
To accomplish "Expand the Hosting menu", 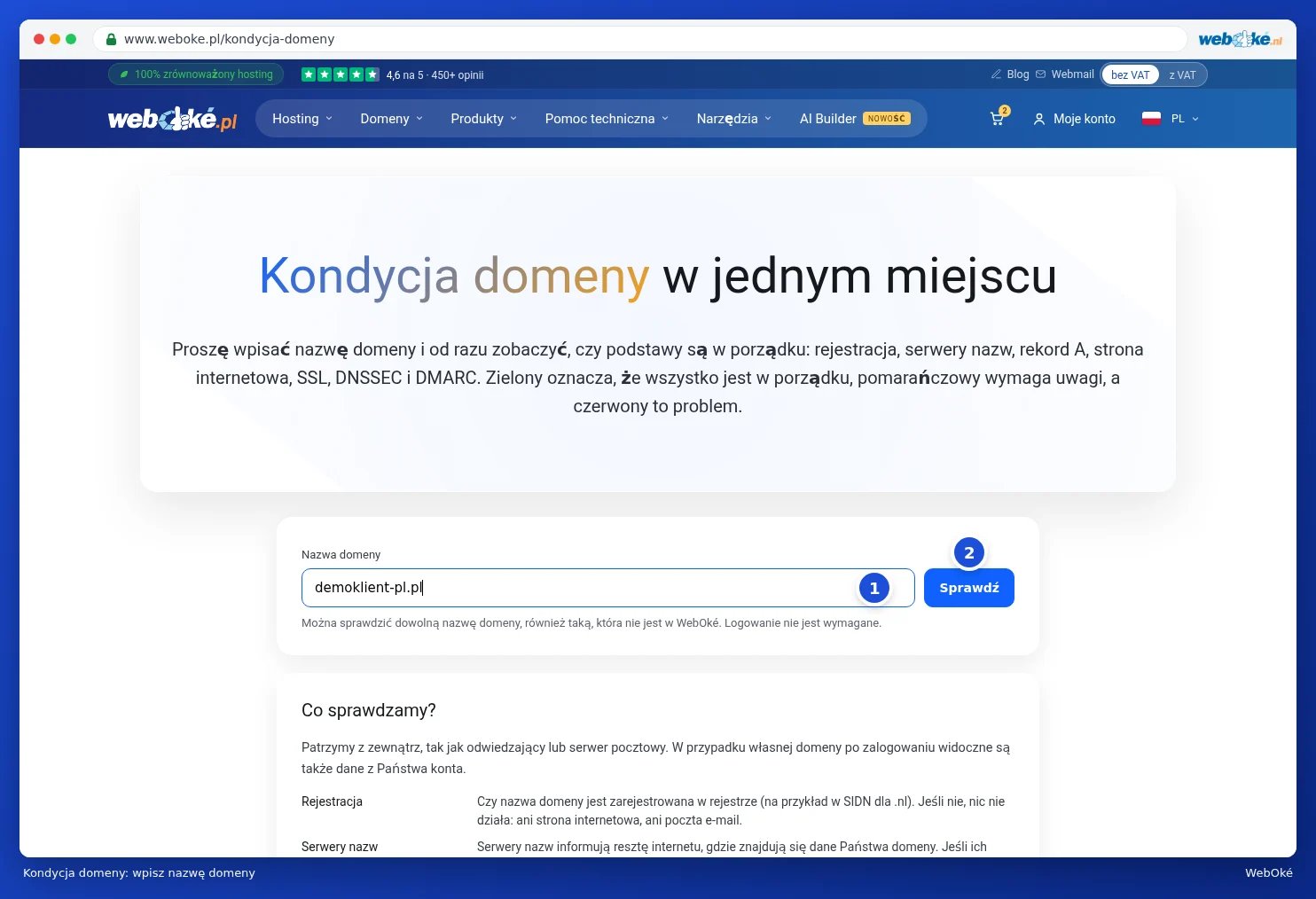I will point(302,119).
